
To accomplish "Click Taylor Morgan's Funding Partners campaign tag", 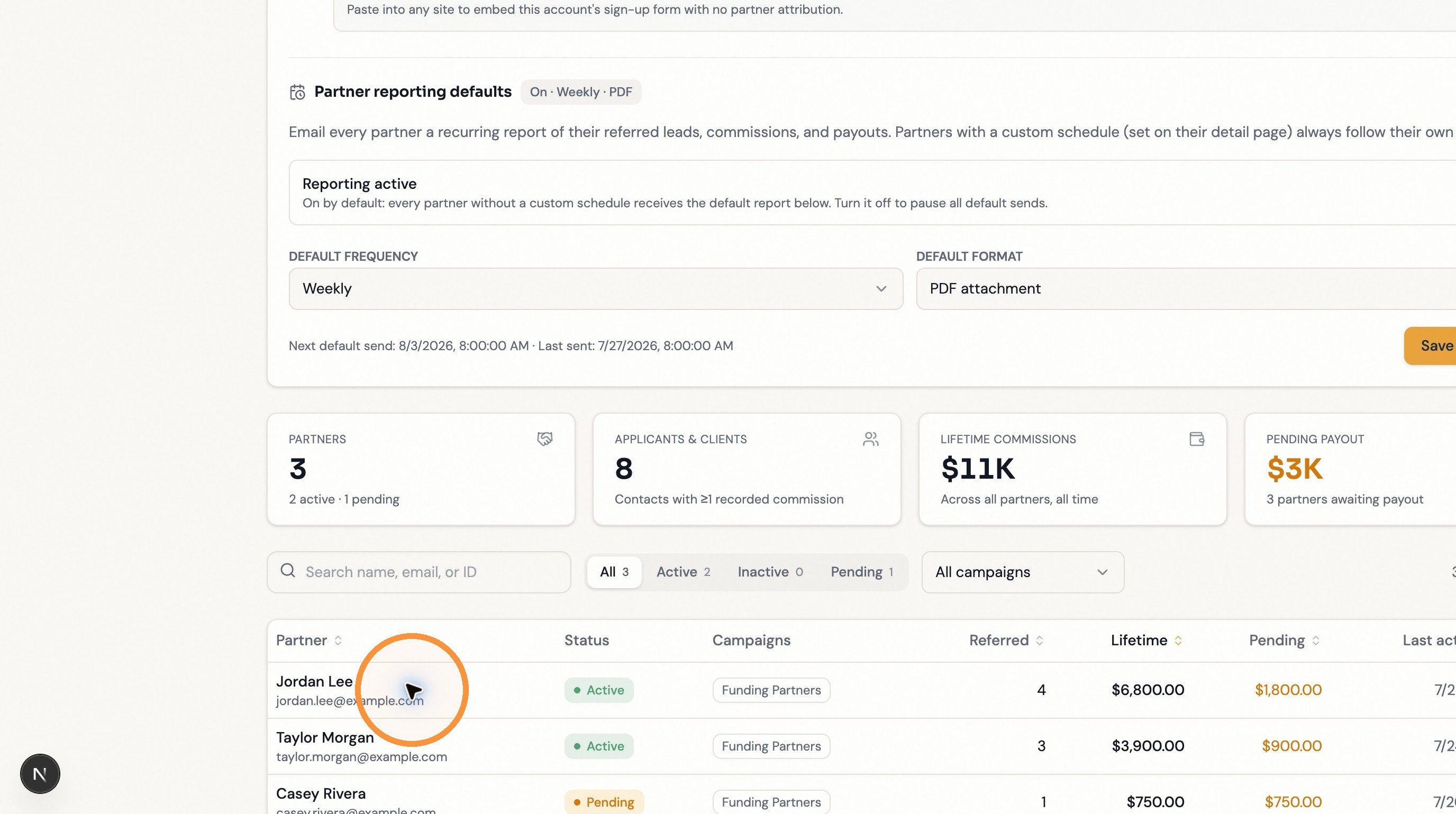I will click(x=771, y=746).
